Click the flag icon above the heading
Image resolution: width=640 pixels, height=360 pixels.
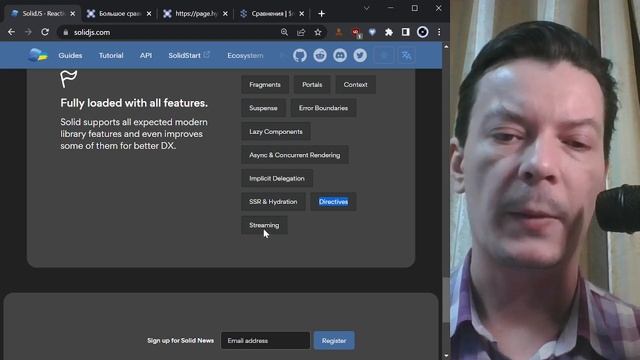pos(69,79)
